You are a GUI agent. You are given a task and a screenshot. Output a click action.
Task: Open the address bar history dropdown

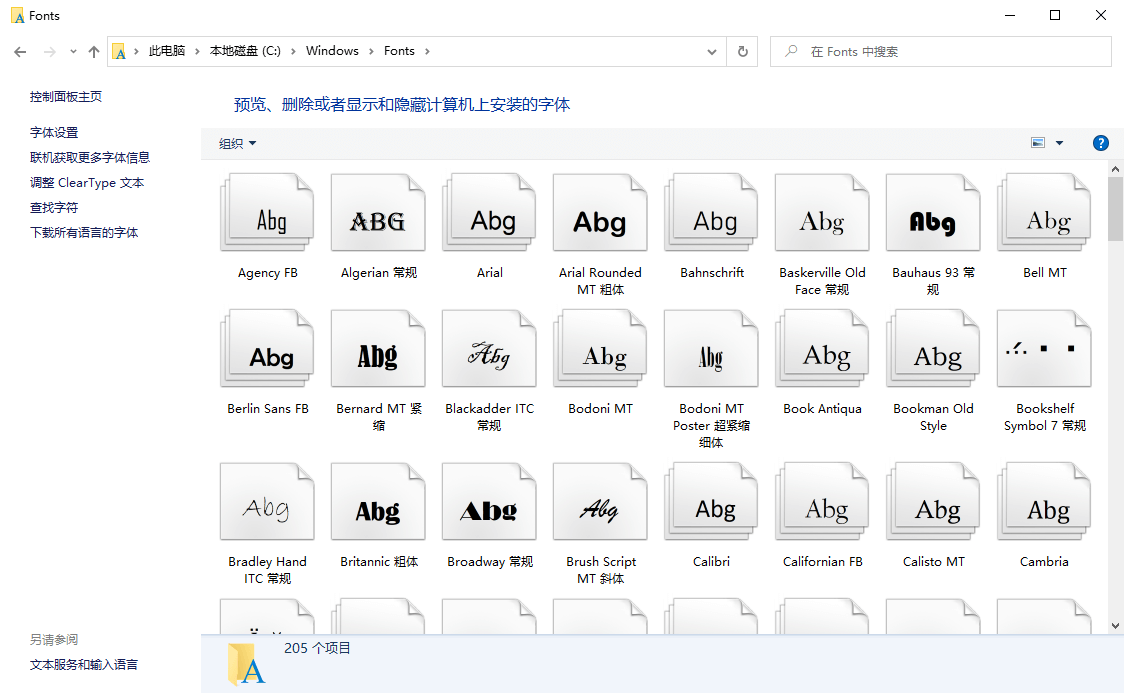(710, 51)
